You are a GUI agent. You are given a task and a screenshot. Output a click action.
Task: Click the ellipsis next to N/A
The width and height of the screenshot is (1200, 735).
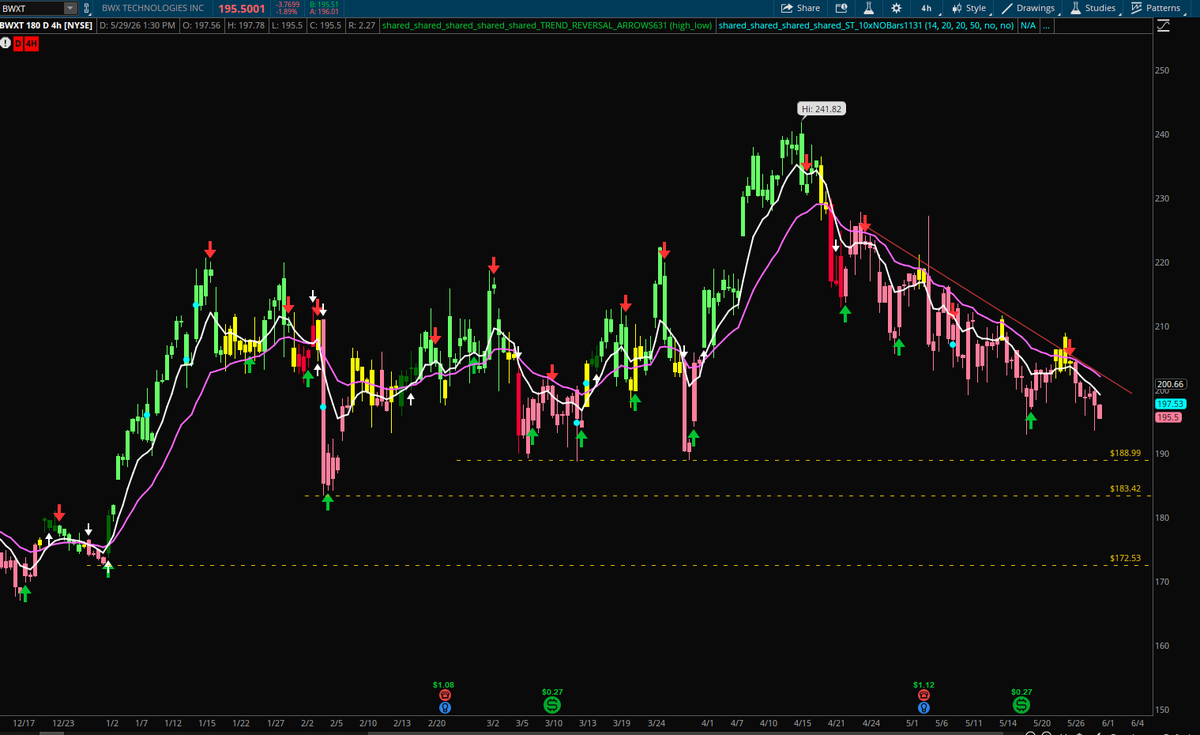1046,24
